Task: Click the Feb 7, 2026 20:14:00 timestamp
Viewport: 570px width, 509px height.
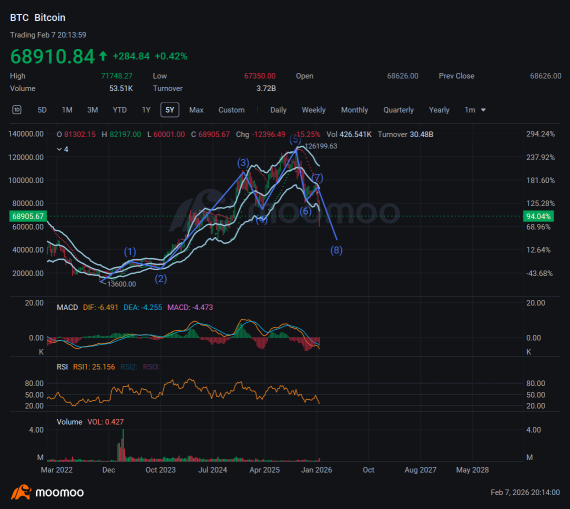Action: pyautogui.click(x=525, y=493)
